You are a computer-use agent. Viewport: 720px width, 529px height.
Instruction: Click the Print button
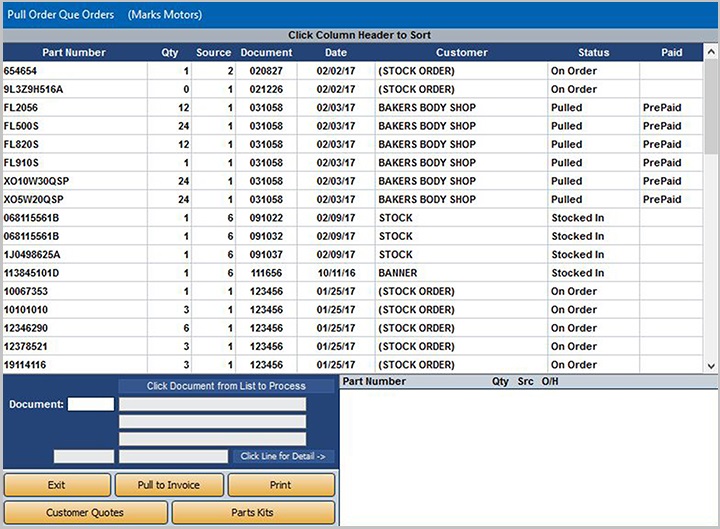(x=281, y=485)
